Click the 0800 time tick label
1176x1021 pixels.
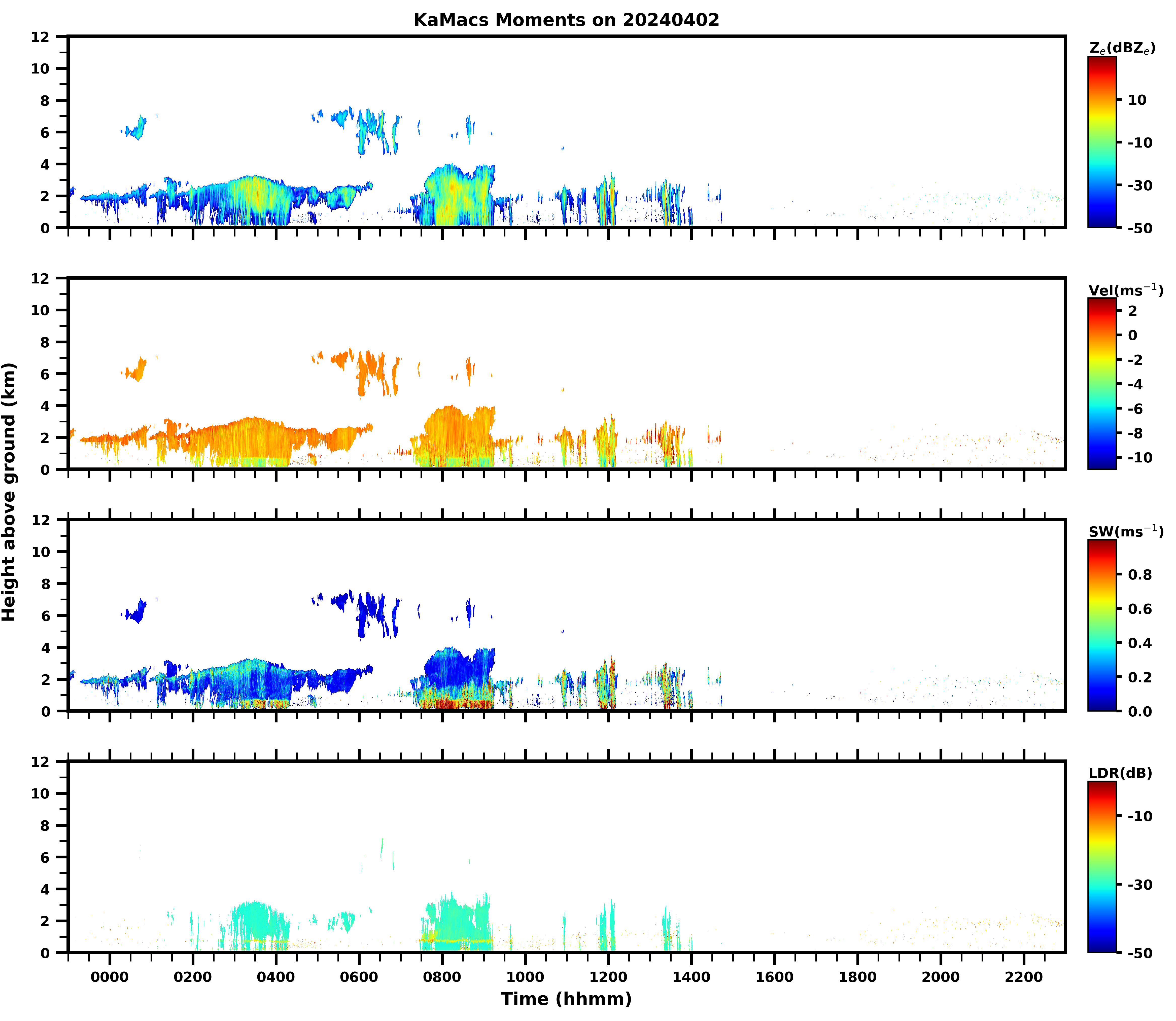(442, 977)
